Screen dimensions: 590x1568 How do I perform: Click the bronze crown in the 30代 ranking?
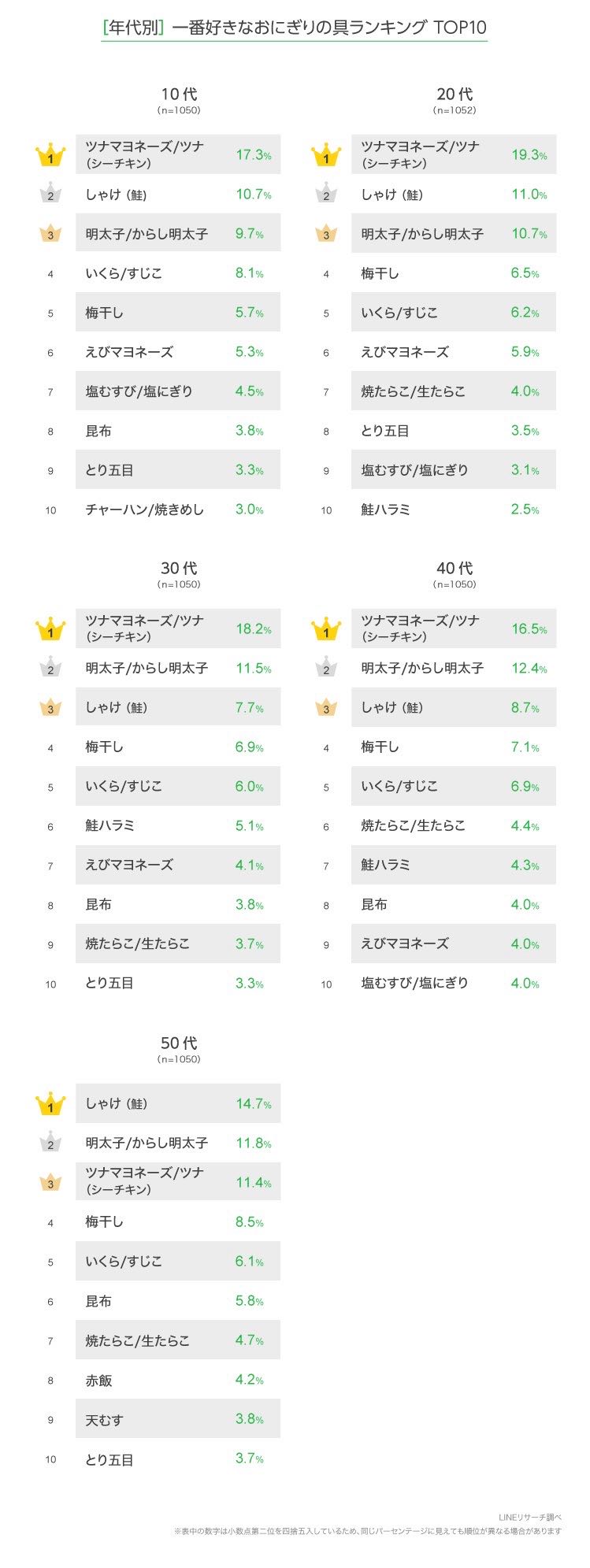50,707
